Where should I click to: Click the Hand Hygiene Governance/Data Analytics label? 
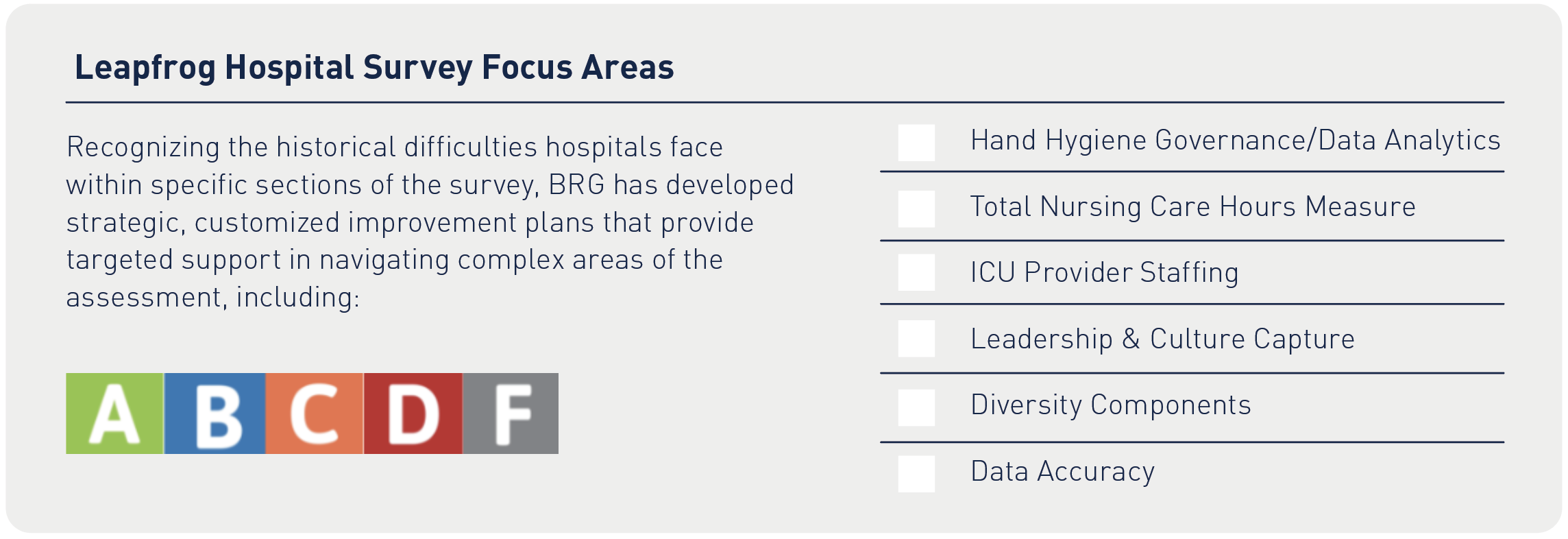coord(1235,141)
